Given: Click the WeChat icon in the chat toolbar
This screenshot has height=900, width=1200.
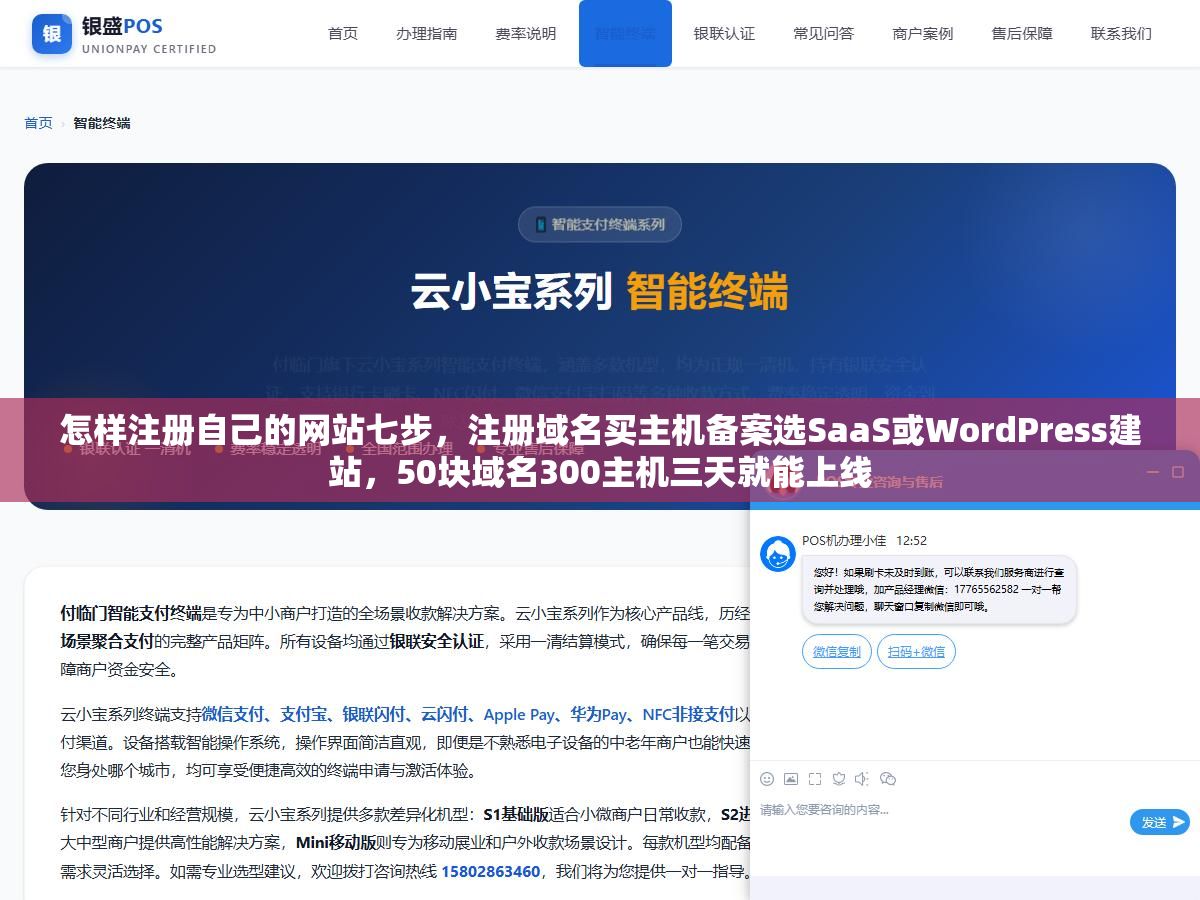Looking at the screenshot, I should [x=888, y=779].
